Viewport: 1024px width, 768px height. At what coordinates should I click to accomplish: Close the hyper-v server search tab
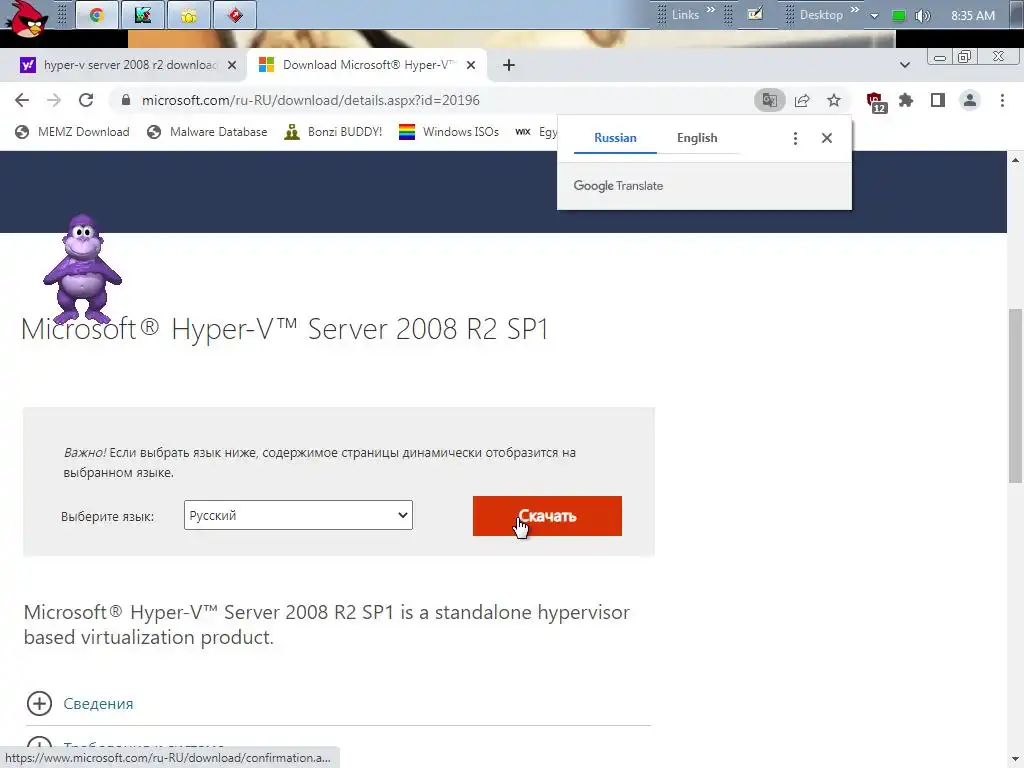click(x=232, y=65)
